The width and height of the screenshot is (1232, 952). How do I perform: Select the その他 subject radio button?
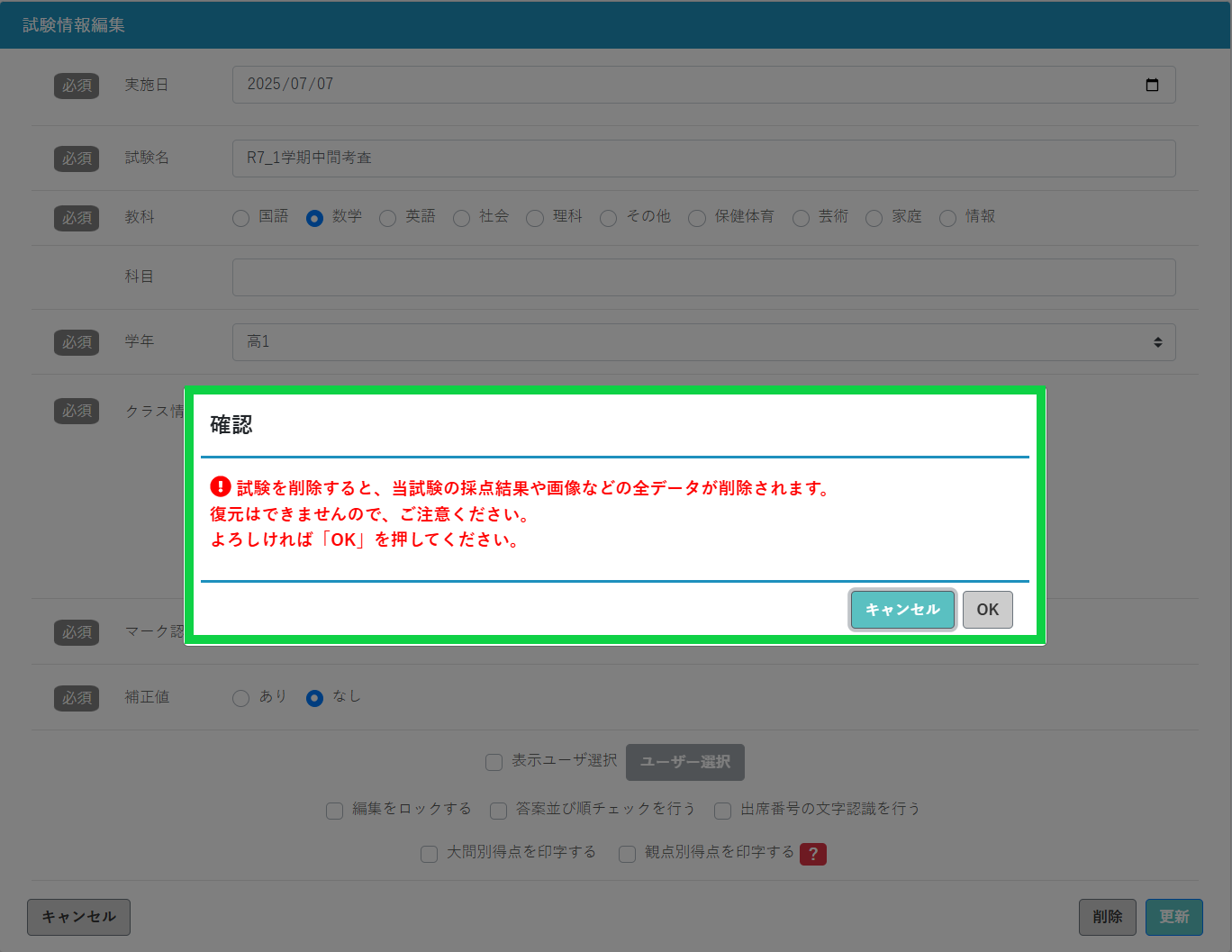[608, 218]
